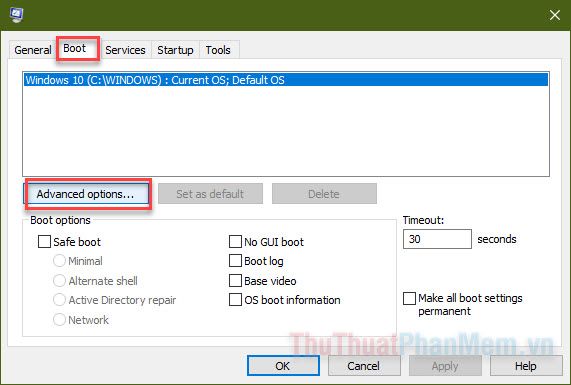This screenshot has height=385, width=571.
Task: Go to the Tools tab
Action: click(x=218, y=50)
